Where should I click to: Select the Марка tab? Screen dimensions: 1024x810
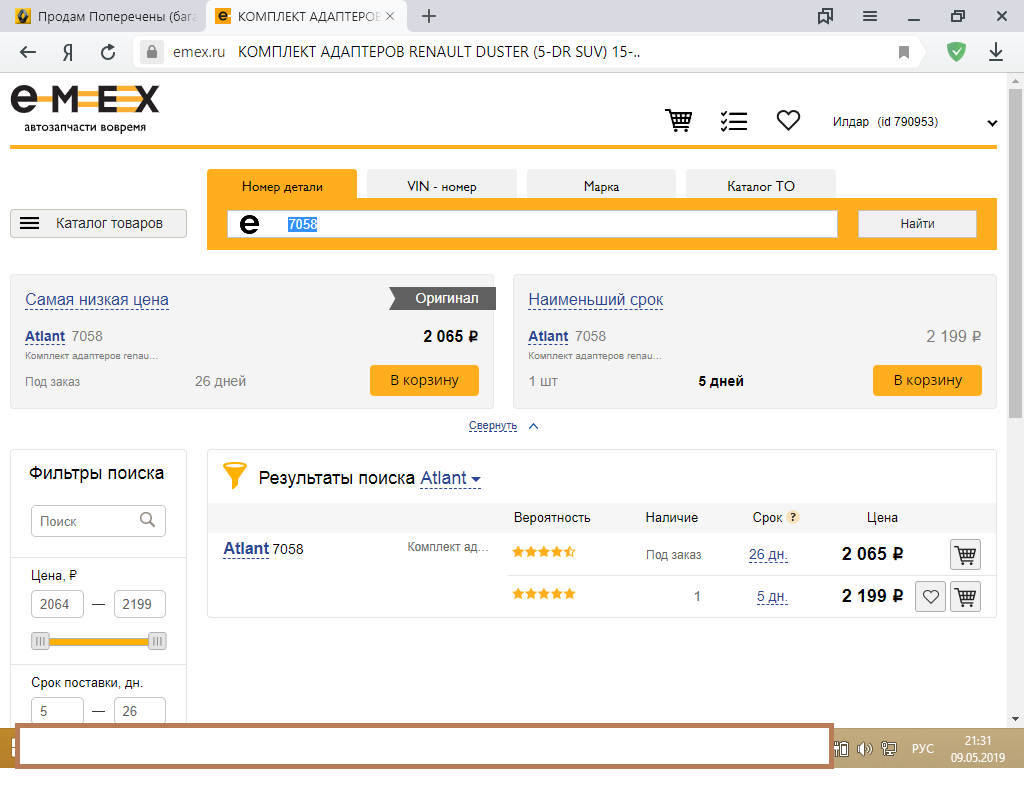tap(601, 186)
